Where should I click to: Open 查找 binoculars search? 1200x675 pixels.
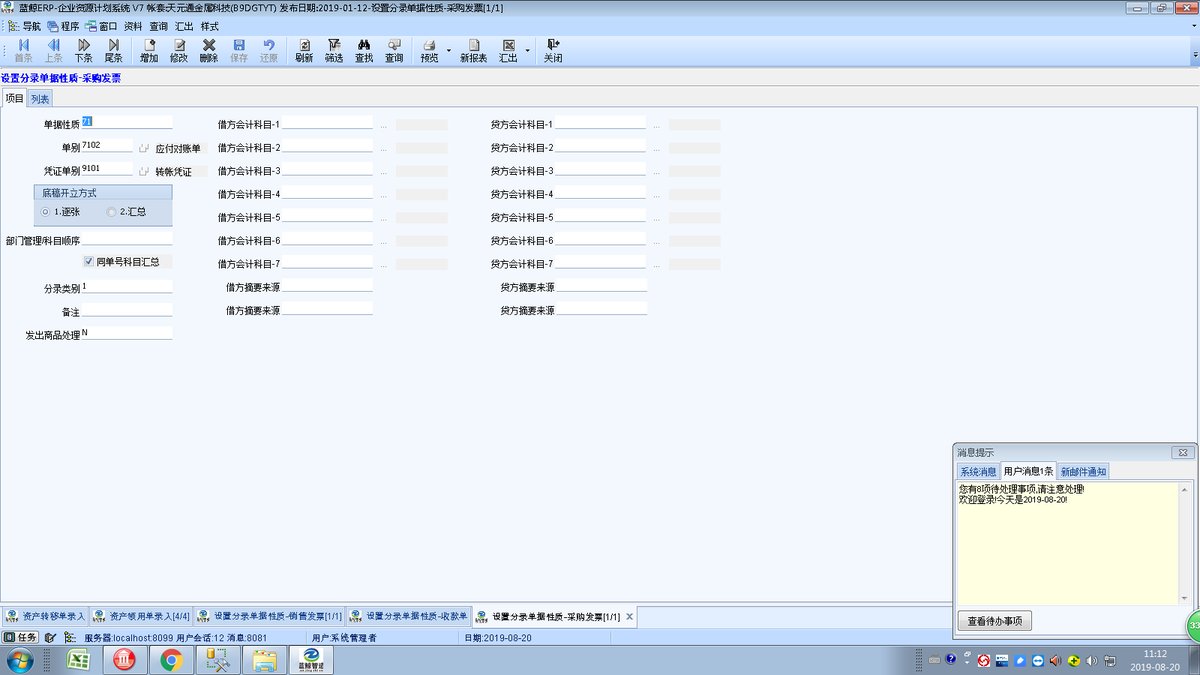(364, 51)
